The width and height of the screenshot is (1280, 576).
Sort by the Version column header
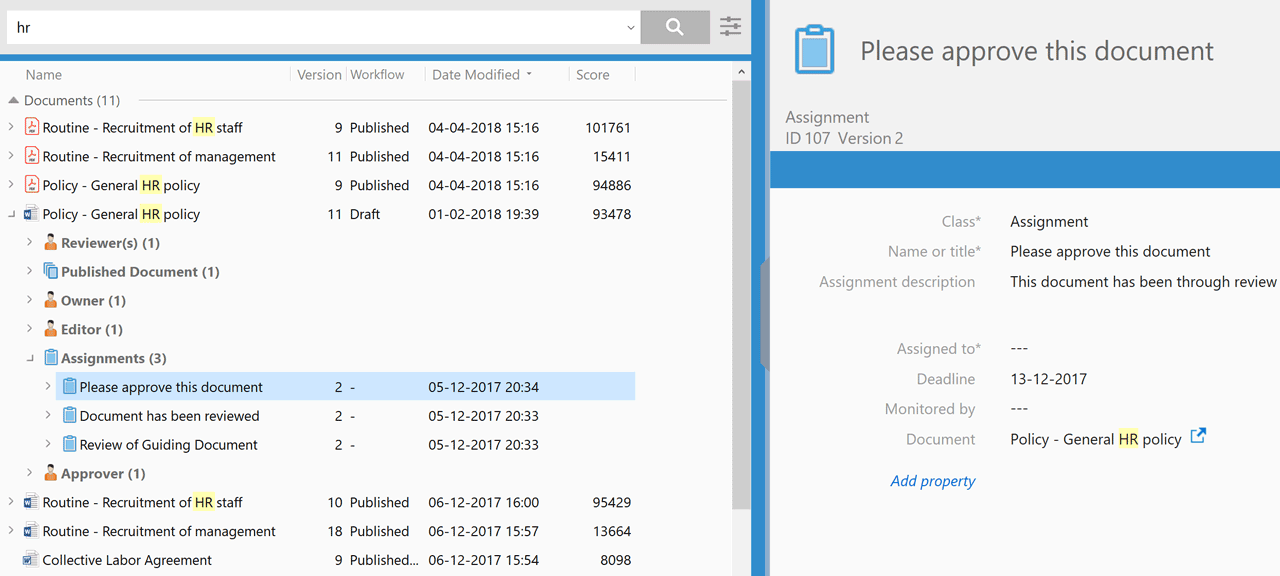pyautogui.click(x=319, y=75)
